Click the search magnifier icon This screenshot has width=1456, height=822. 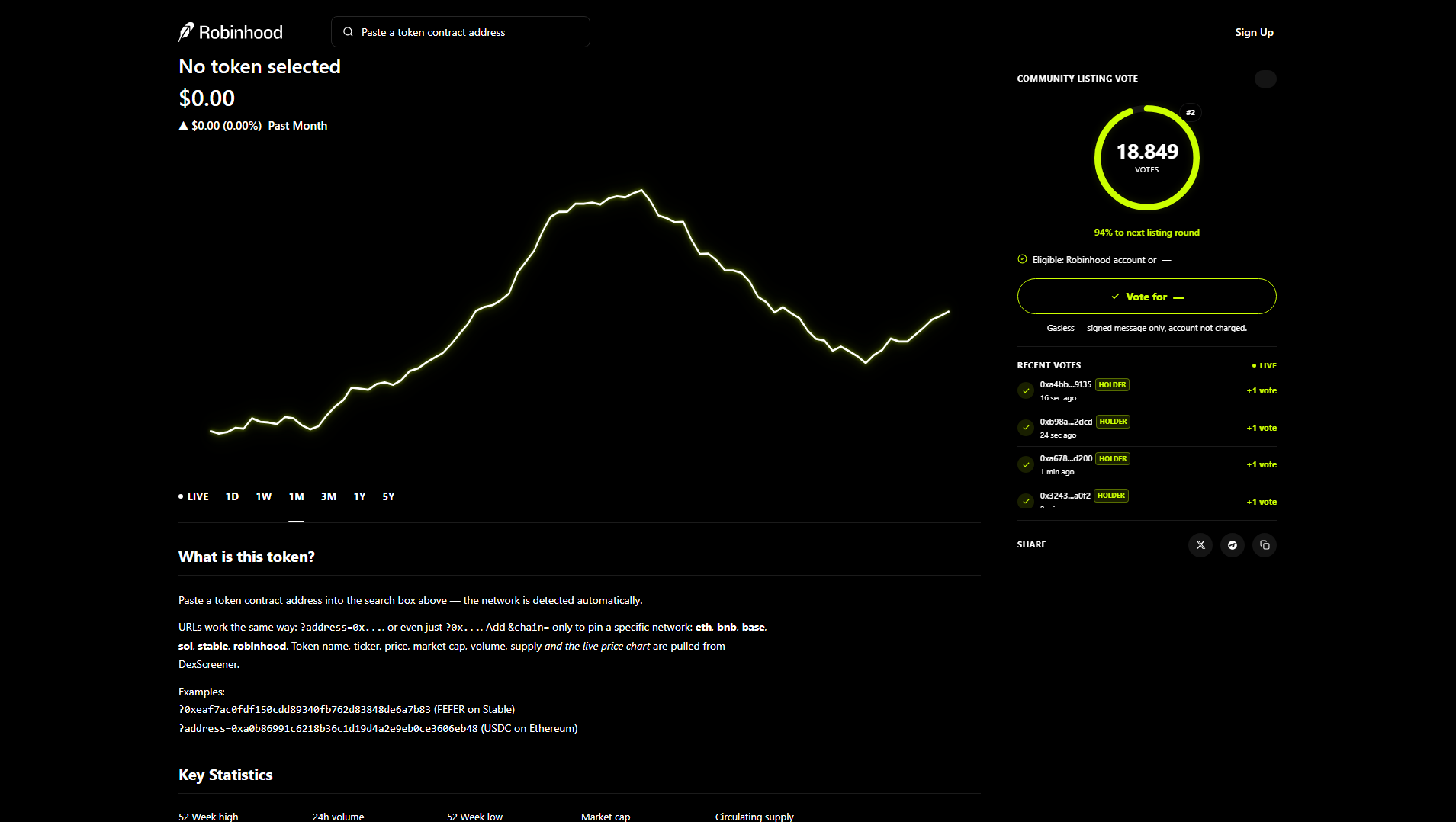point(348,32)
